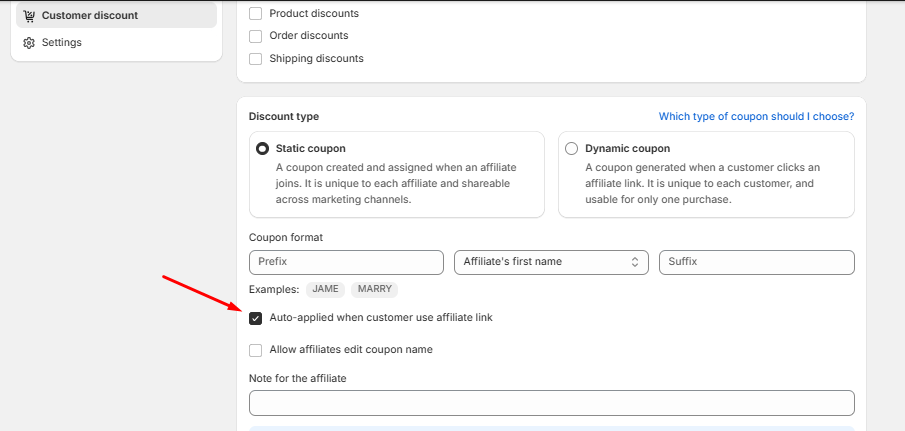Open Customer discount in the sidebar

[116, 16]
